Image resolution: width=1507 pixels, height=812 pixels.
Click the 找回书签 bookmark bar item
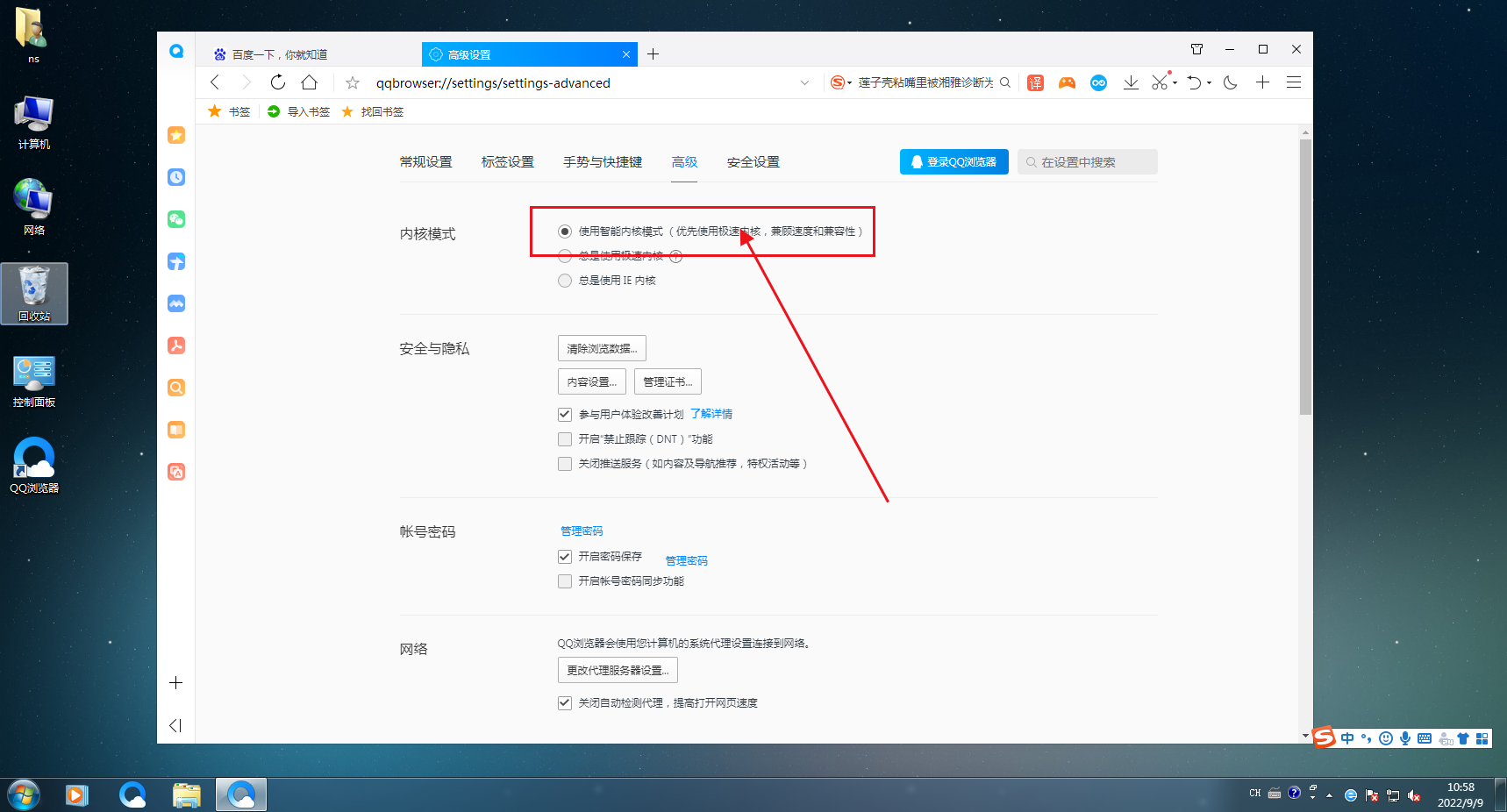pyautogui.click(x=373, y=111)
